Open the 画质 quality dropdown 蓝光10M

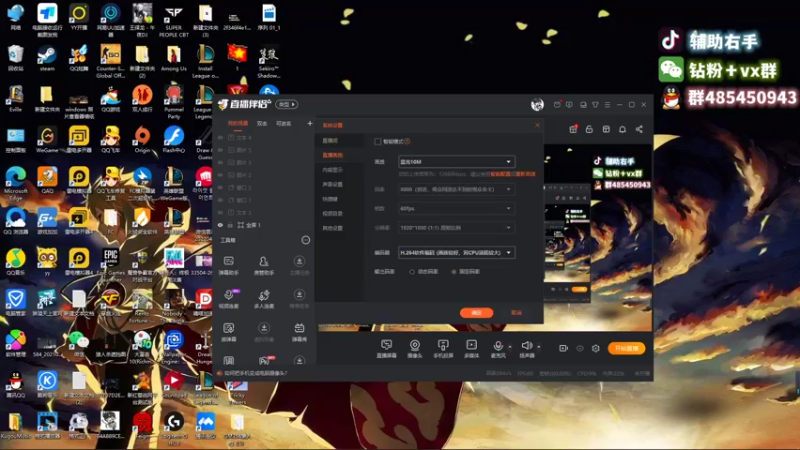coord(456,162)
